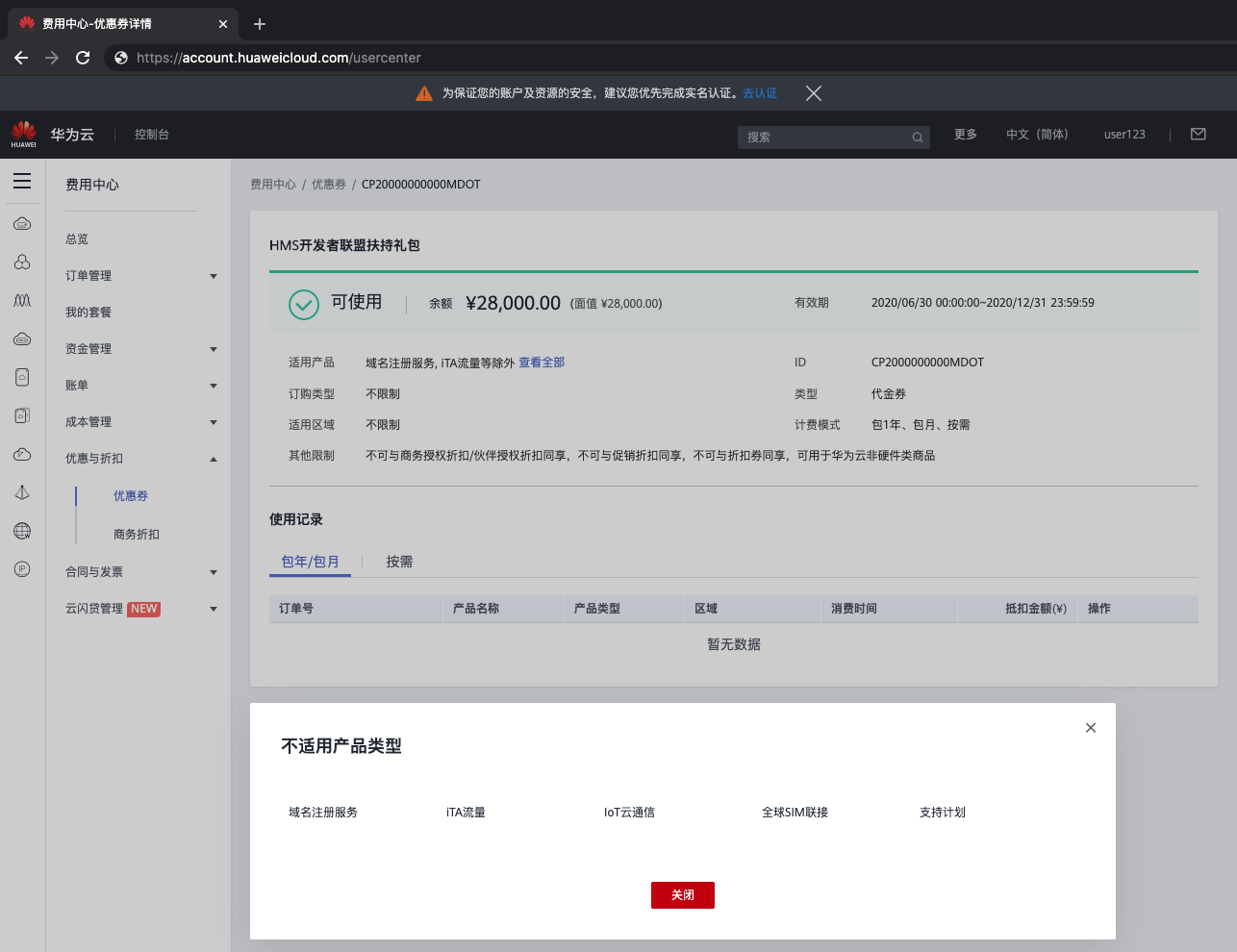This screenshot has height=952, width=1237.
Task: Click the 去认证 link in the banner
Action: pos(760,93)
